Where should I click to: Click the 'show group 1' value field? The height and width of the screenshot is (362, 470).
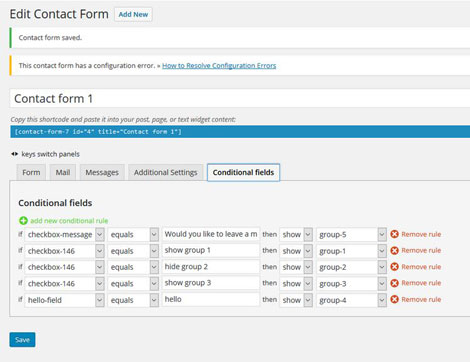(x=211, y=250)
